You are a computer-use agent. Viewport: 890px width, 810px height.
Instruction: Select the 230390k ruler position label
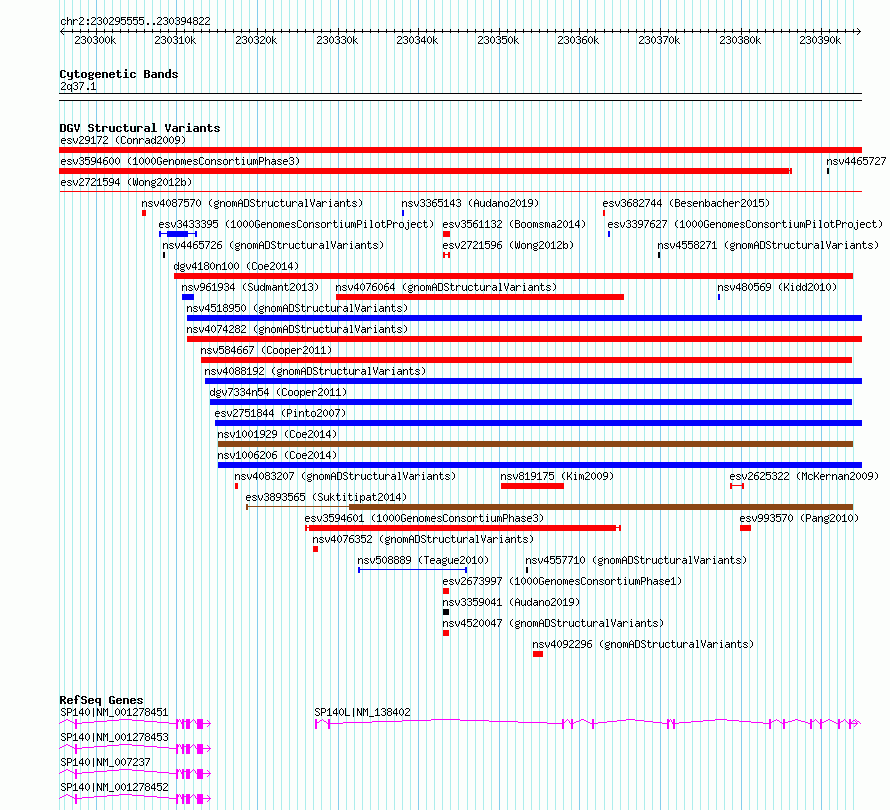[820, 40]
